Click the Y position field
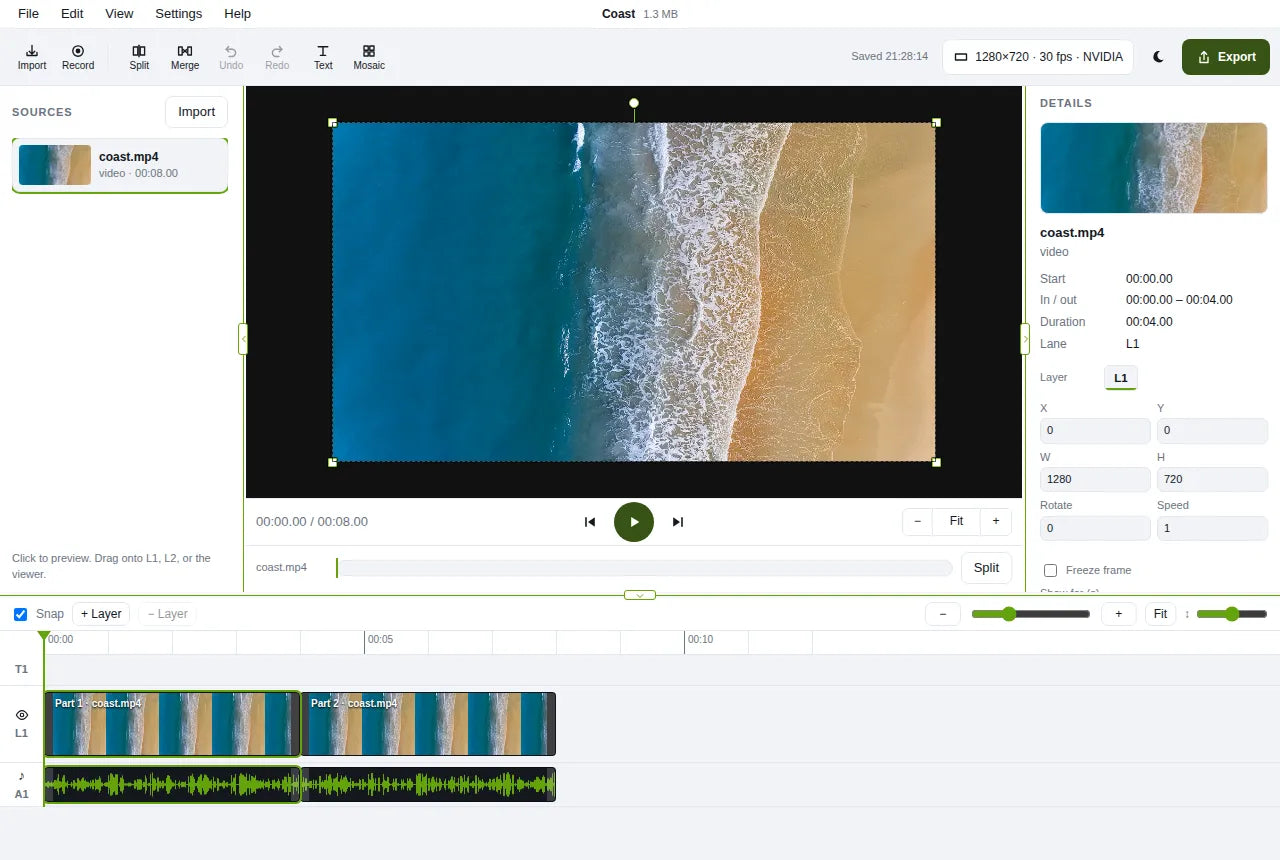 1212,431
